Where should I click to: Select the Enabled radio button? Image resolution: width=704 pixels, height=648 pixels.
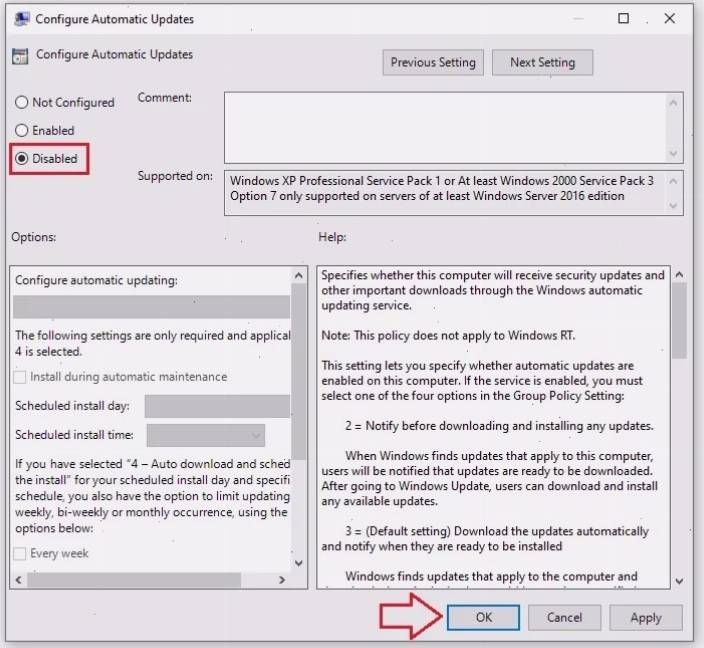pos(22,130)
